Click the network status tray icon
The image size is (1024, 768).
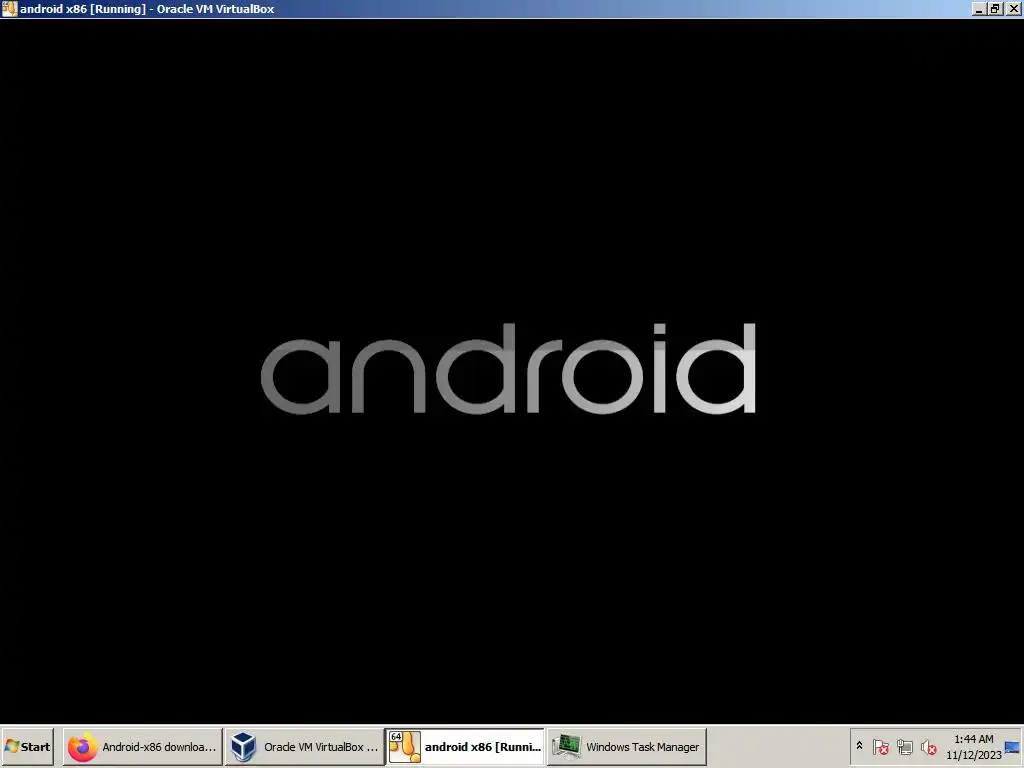(x=904, y=746)
